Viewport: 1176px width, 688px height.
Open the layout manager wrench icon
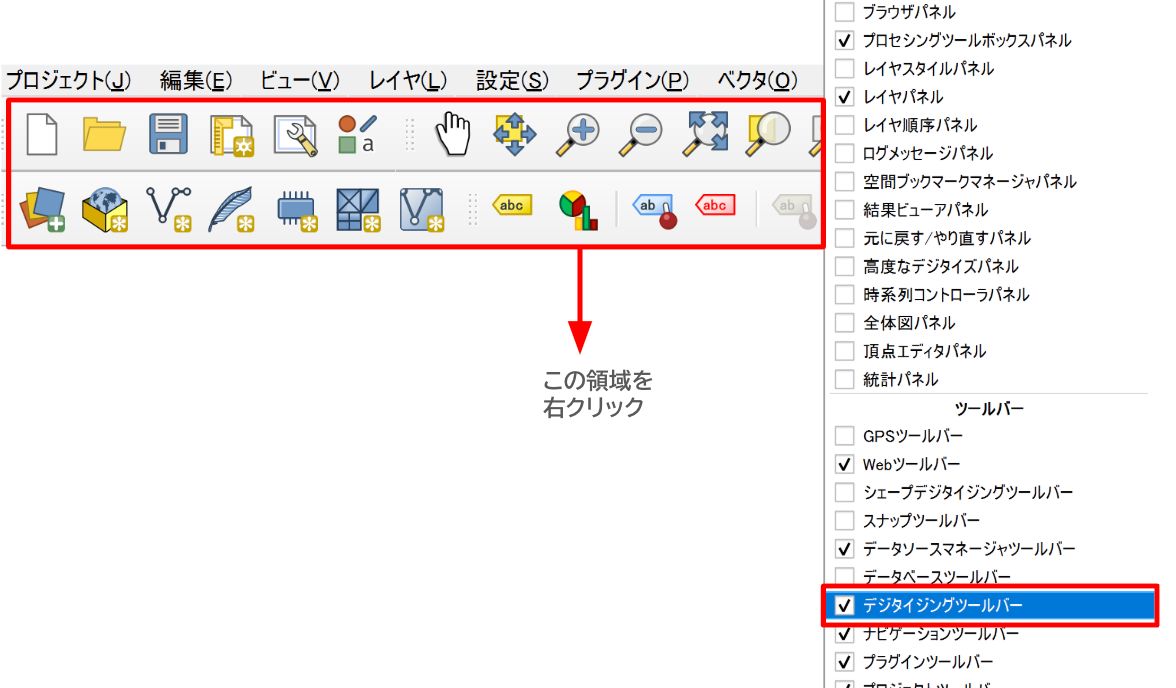click(x=296, y=135)
